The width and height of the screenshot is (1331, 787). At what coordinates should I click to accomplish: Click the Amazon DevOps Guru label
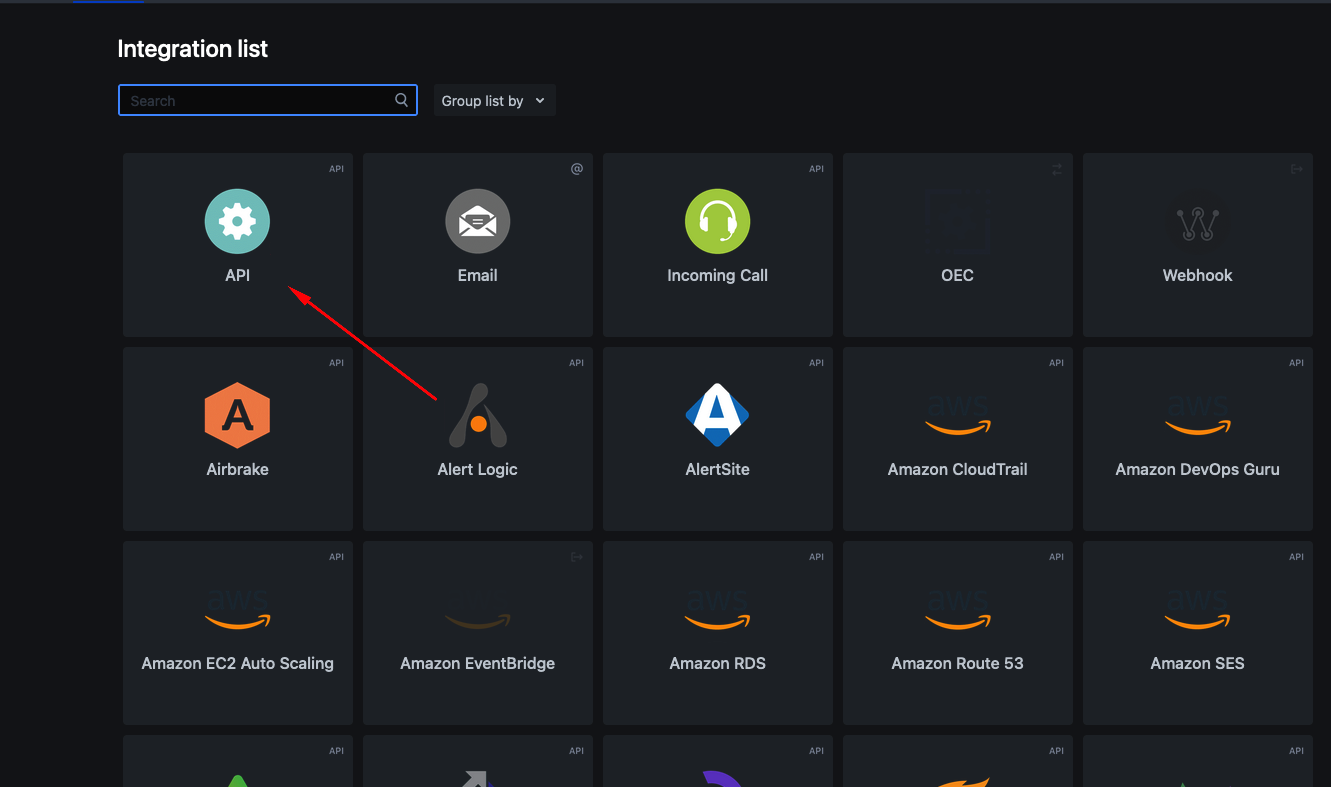coord(1198,469)
